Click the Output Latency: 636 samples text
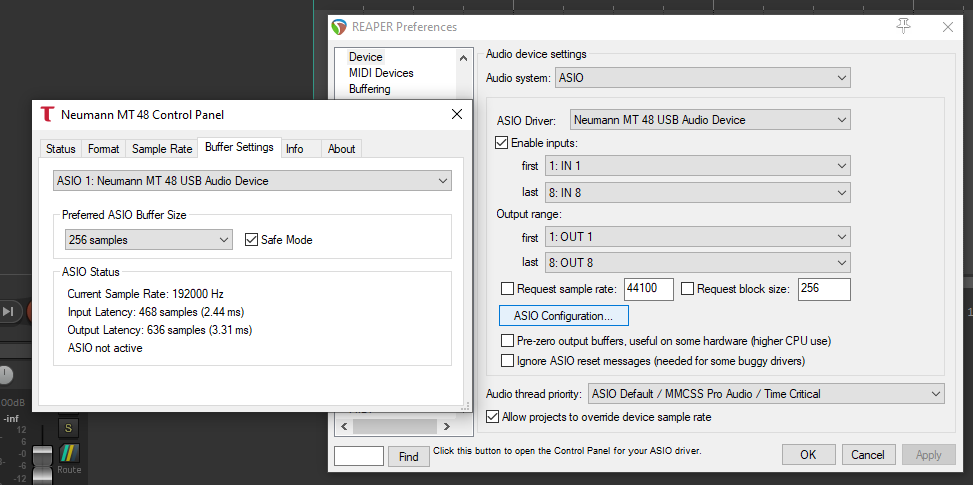Viewport: 973px width, 485px height. click(159, 329)
